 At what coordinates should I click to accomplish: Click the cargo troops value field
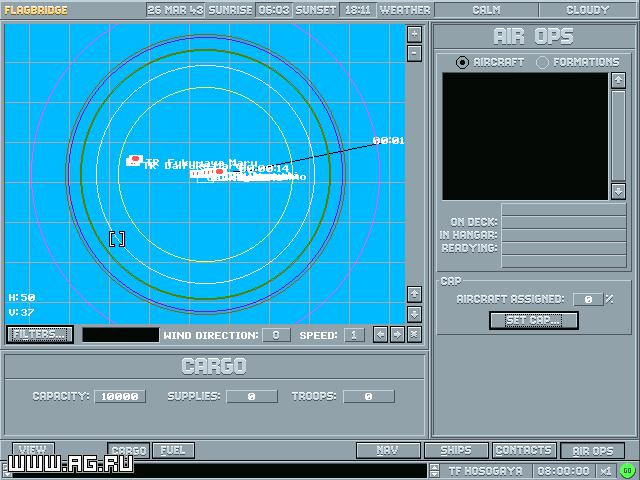(369, 396)
